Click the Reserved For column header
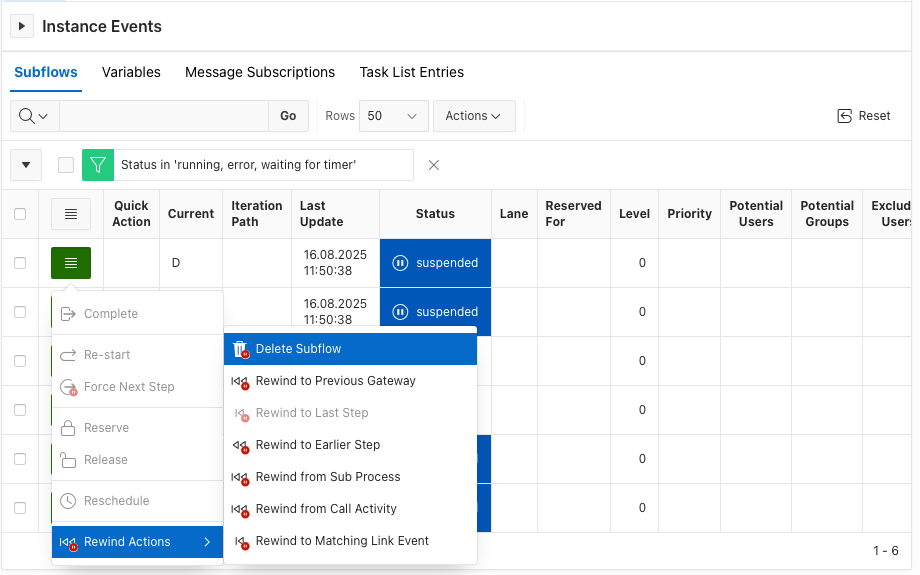The image size is (920, 575). click(x=573, y=214)
